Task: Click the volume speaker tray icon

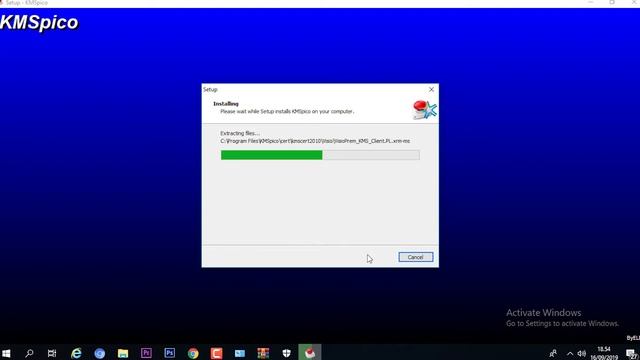Action: [582, 353]
